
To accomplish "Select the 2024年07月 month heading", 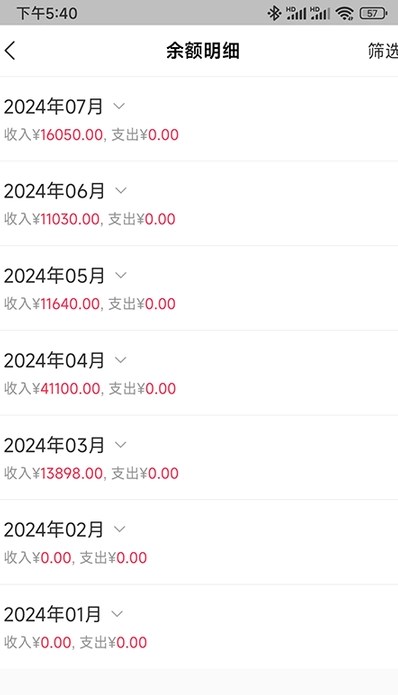I will (53, 107).
